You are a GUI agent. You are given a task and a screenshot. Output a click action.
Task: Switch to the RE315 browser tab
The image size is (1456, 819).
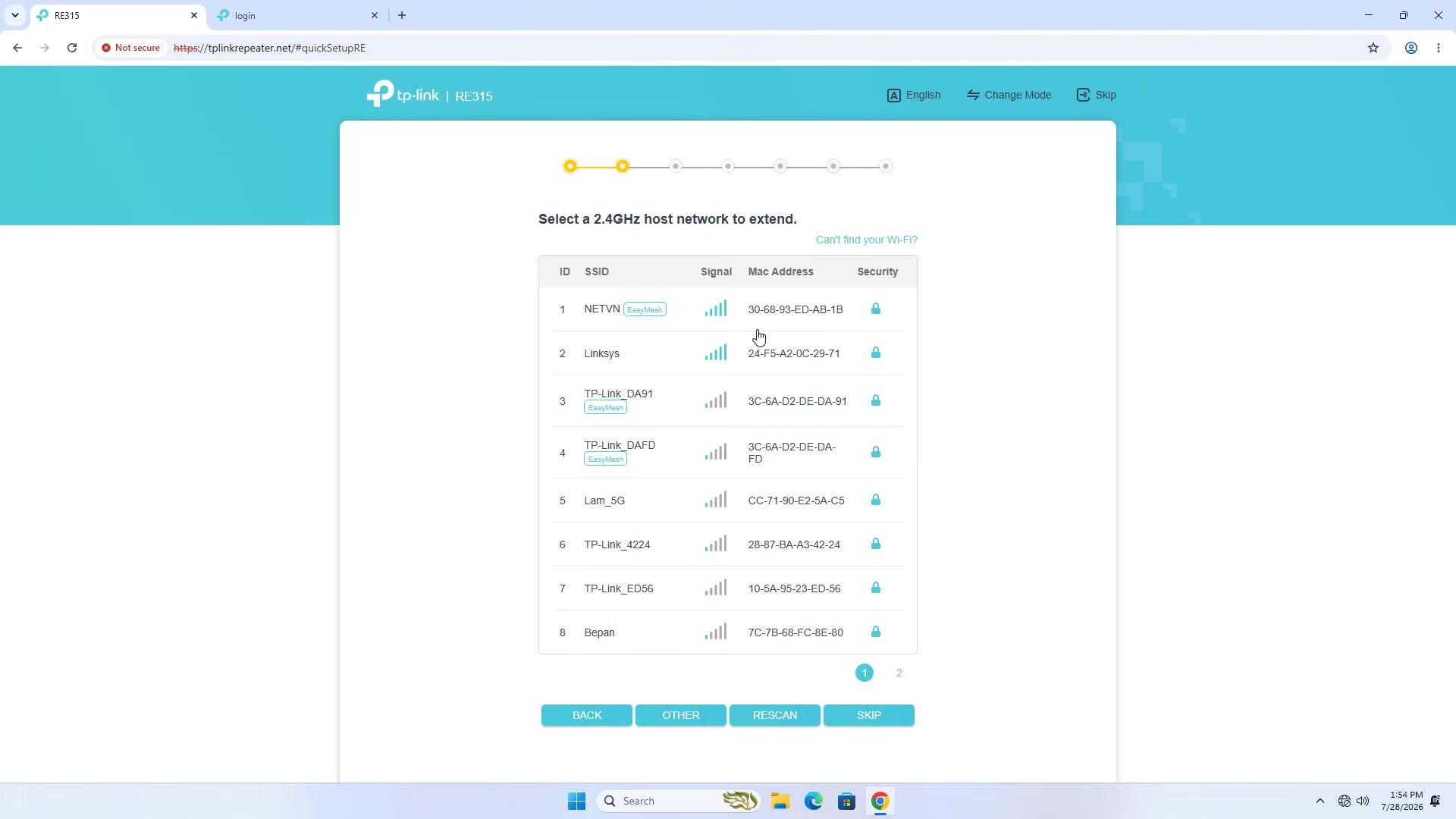[x=118, y=15]
